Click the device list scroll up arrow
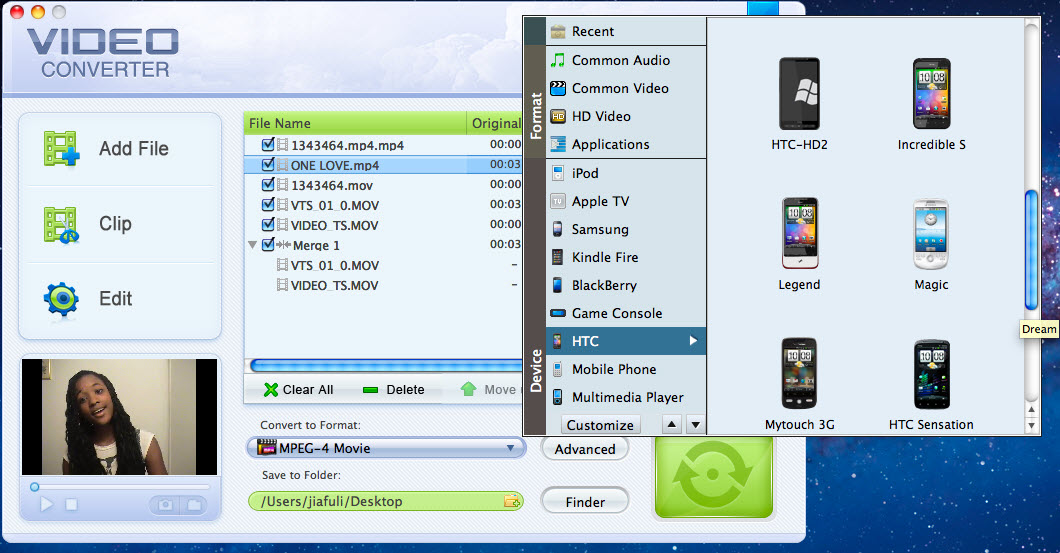 pyautogui.click(x=1031, y=410)
